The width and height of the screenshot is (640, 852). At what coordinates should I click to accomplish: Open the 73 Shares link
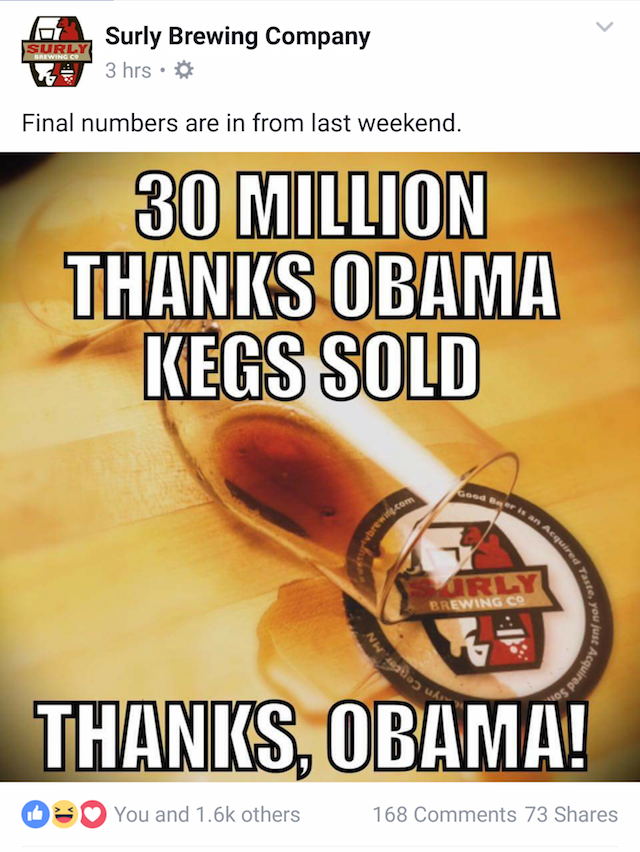coord(571,815)
